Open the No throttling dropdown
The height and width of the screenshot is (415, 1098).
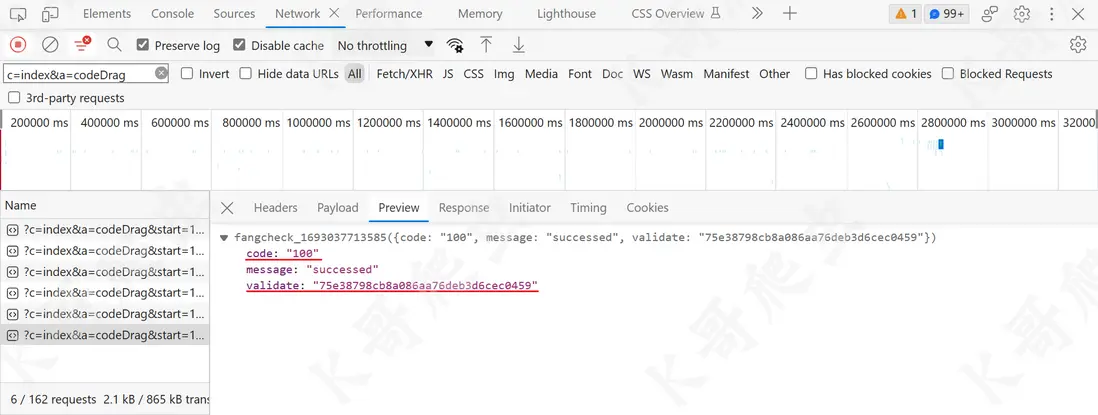pos(385,45)
